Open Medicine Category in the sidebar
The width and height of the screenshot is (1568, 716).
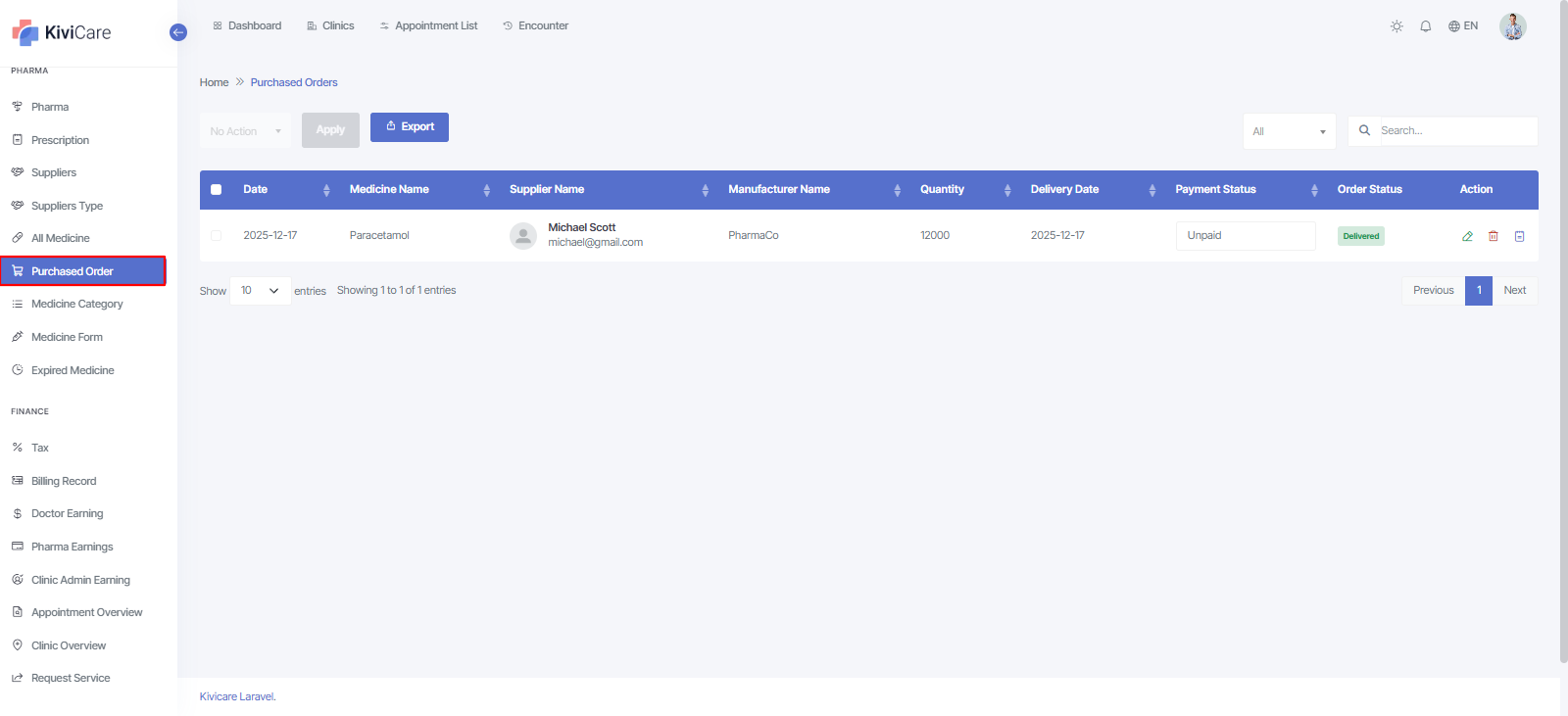point(76,304)
